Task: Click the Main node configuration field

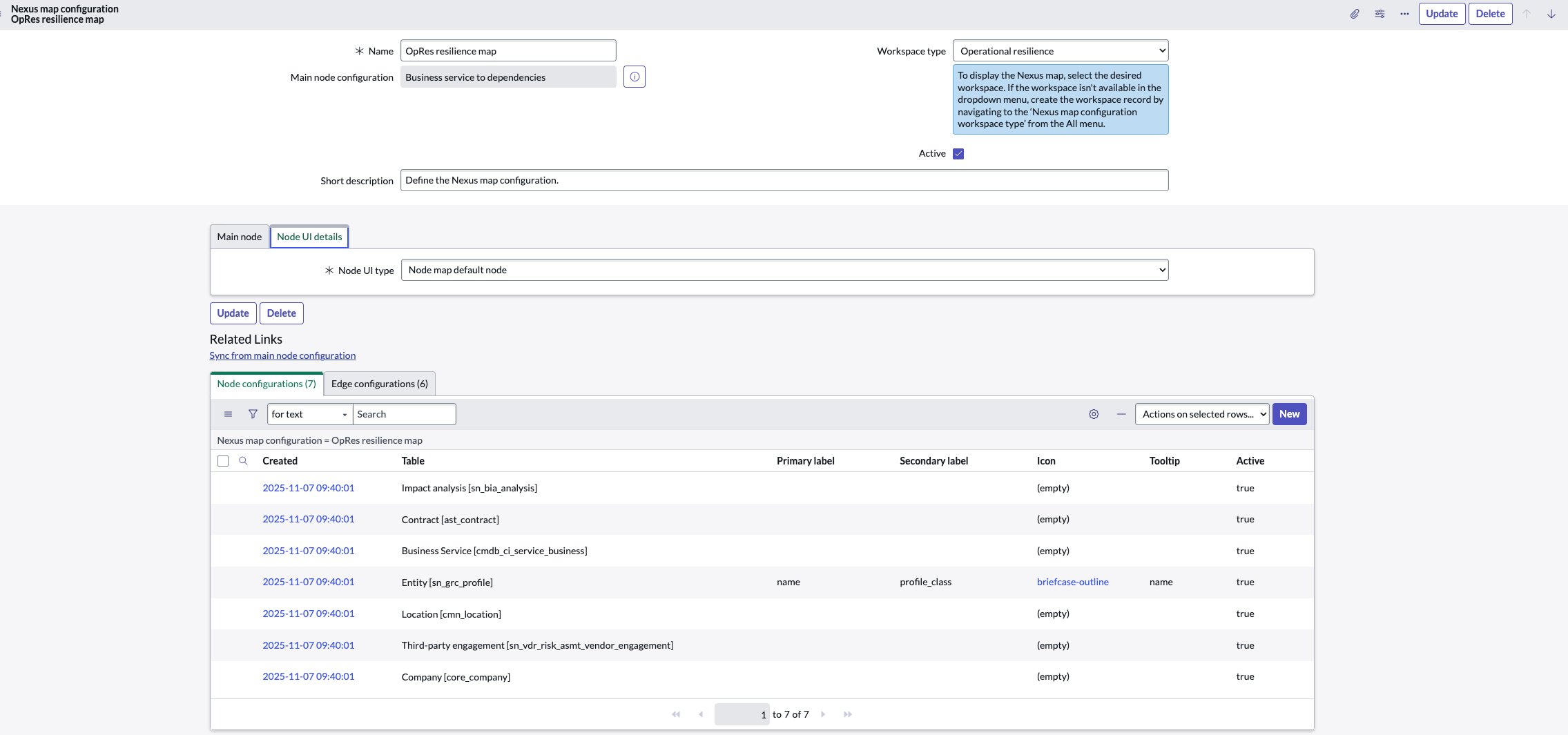Action: (x=508, y=77)
